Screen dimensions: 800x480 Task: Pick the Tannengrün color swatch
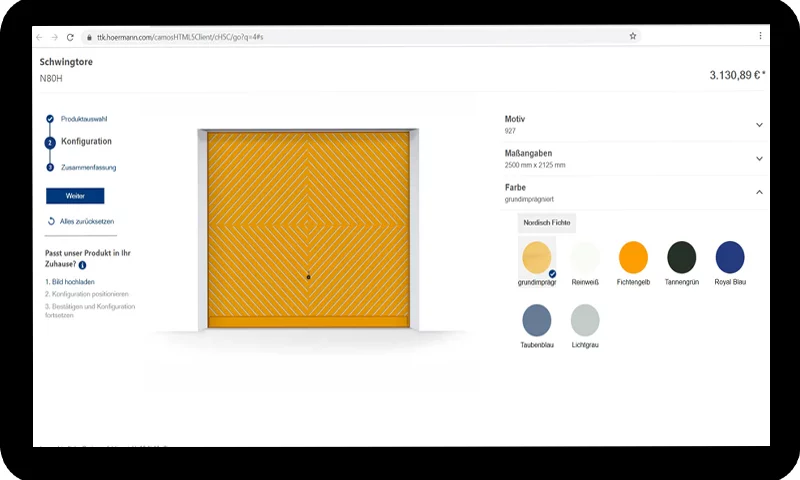click(682, 257)
